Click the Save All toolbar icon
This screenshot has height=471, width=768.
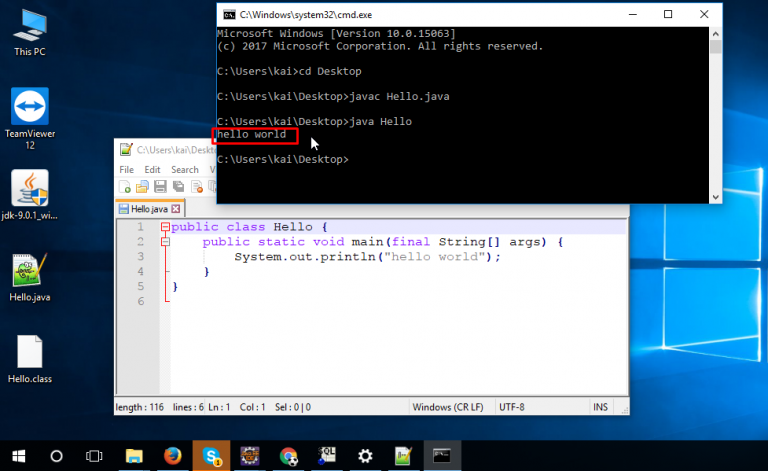click(178, 187)
